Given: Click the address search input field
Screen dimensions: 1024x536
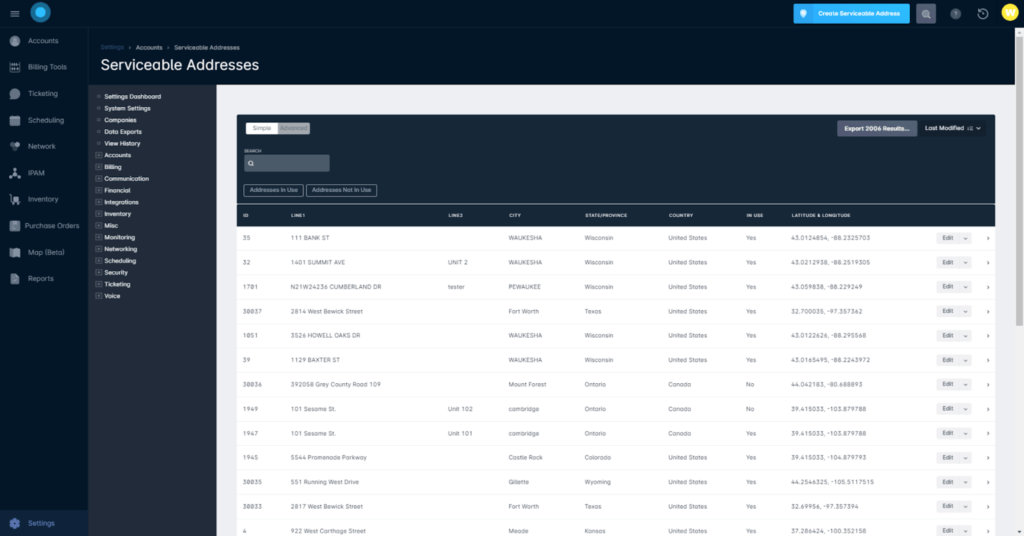Looking at the screenshot, I should pyautogui.click(x=287, y=163).
